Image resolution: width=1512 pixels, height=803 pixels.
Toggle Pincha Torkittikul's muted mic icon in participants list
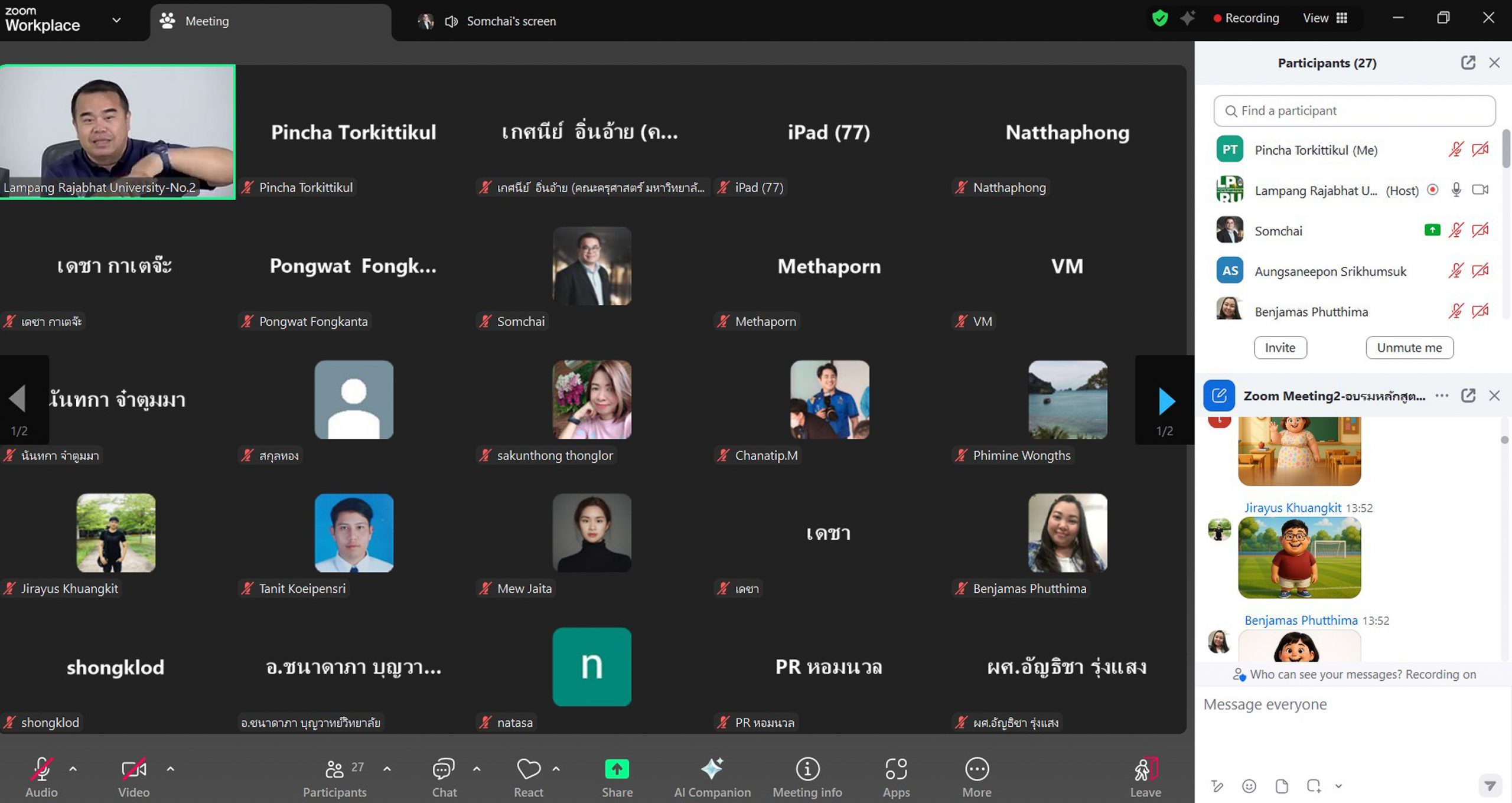click(x=1456, y=150)
